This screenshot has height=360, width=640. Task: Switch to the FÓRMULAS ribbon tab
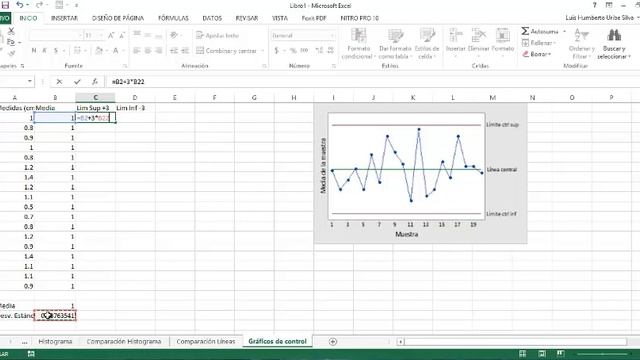(x=173, y=18)
